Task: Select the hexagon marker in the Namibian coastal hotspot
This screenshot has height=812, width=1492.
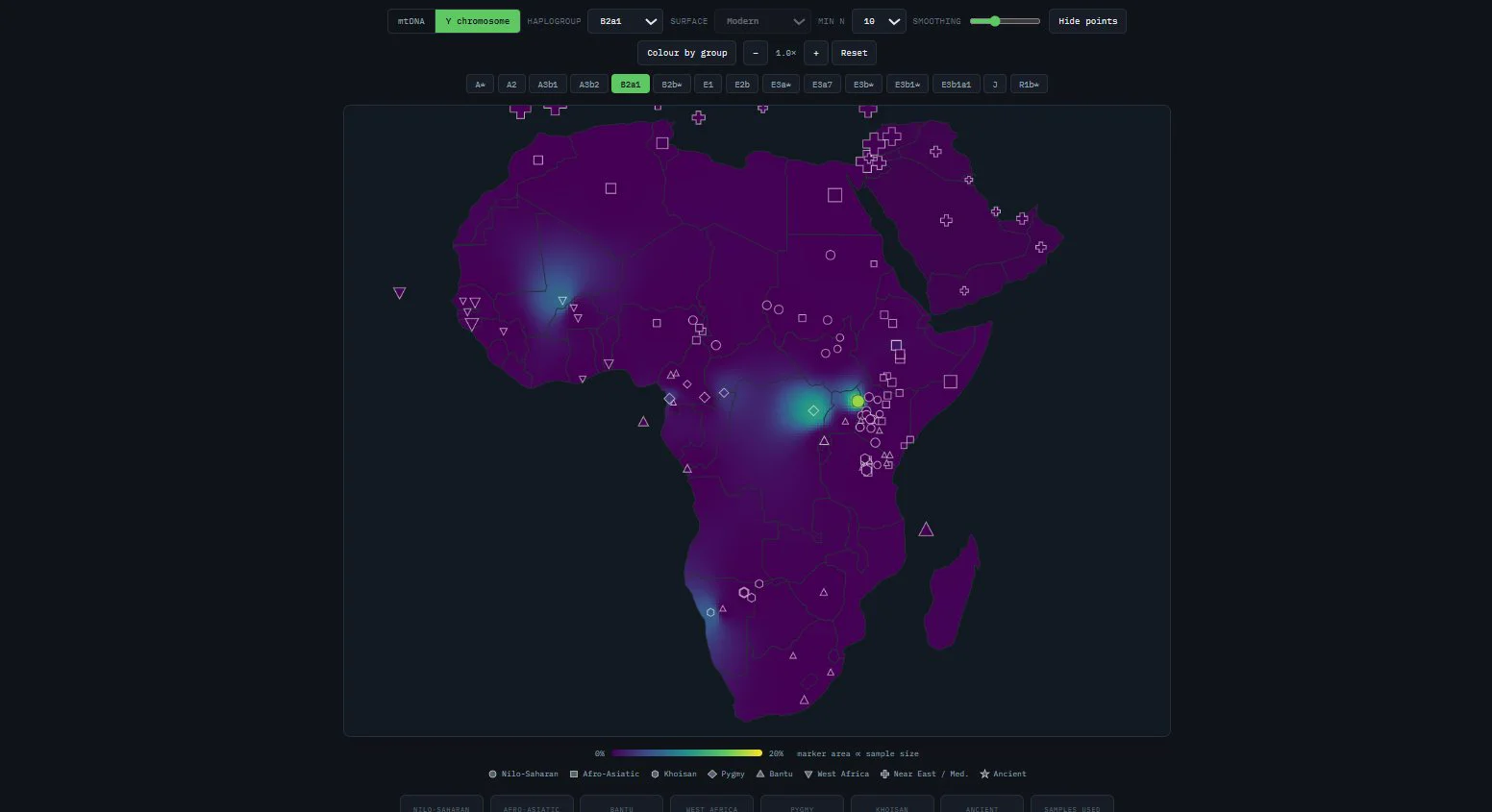Action: (x=710, y=612)
